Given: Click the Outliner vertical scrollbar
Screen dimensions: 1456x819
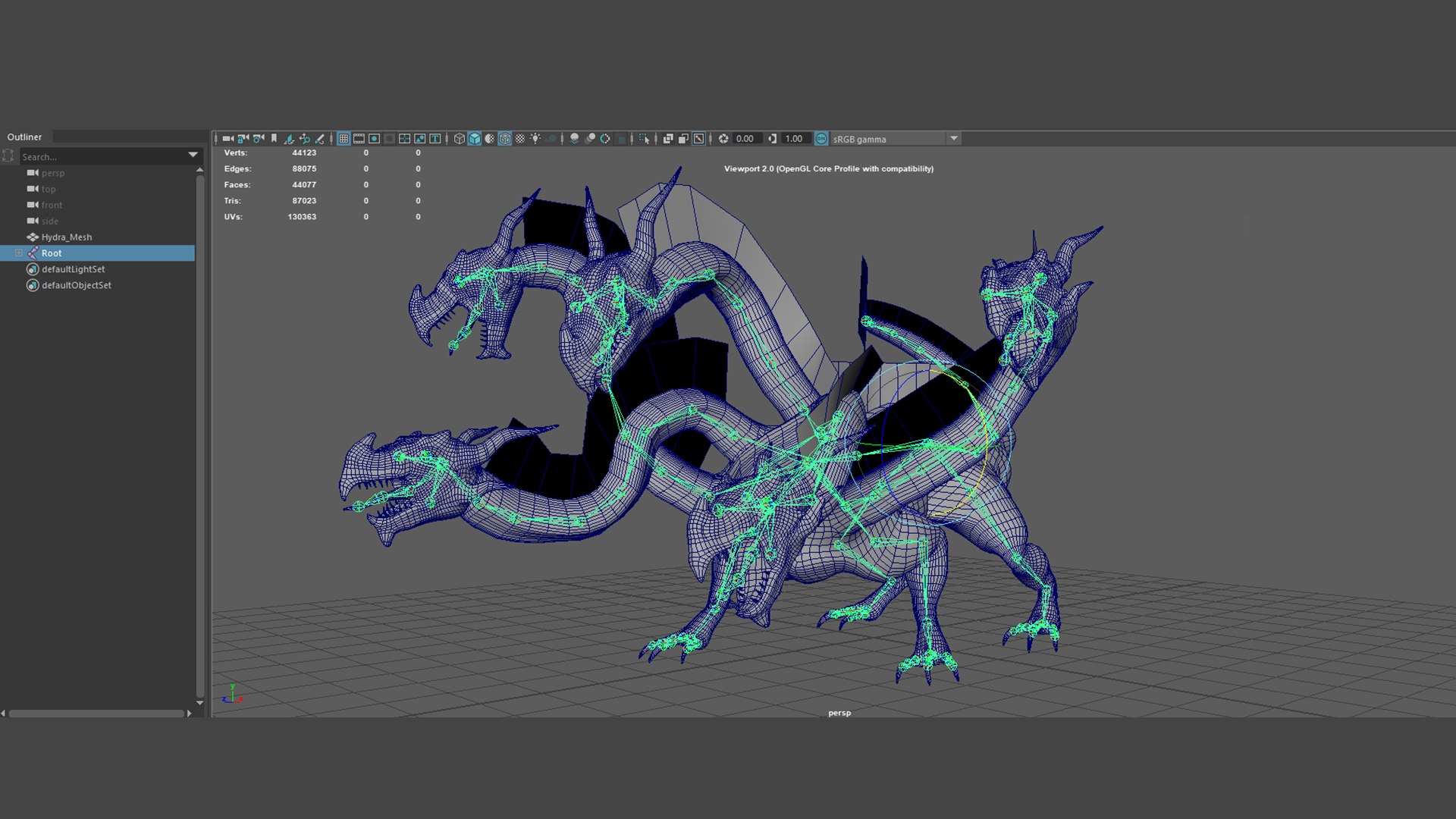Looking at the screenshot, I should tap(199, 436).
